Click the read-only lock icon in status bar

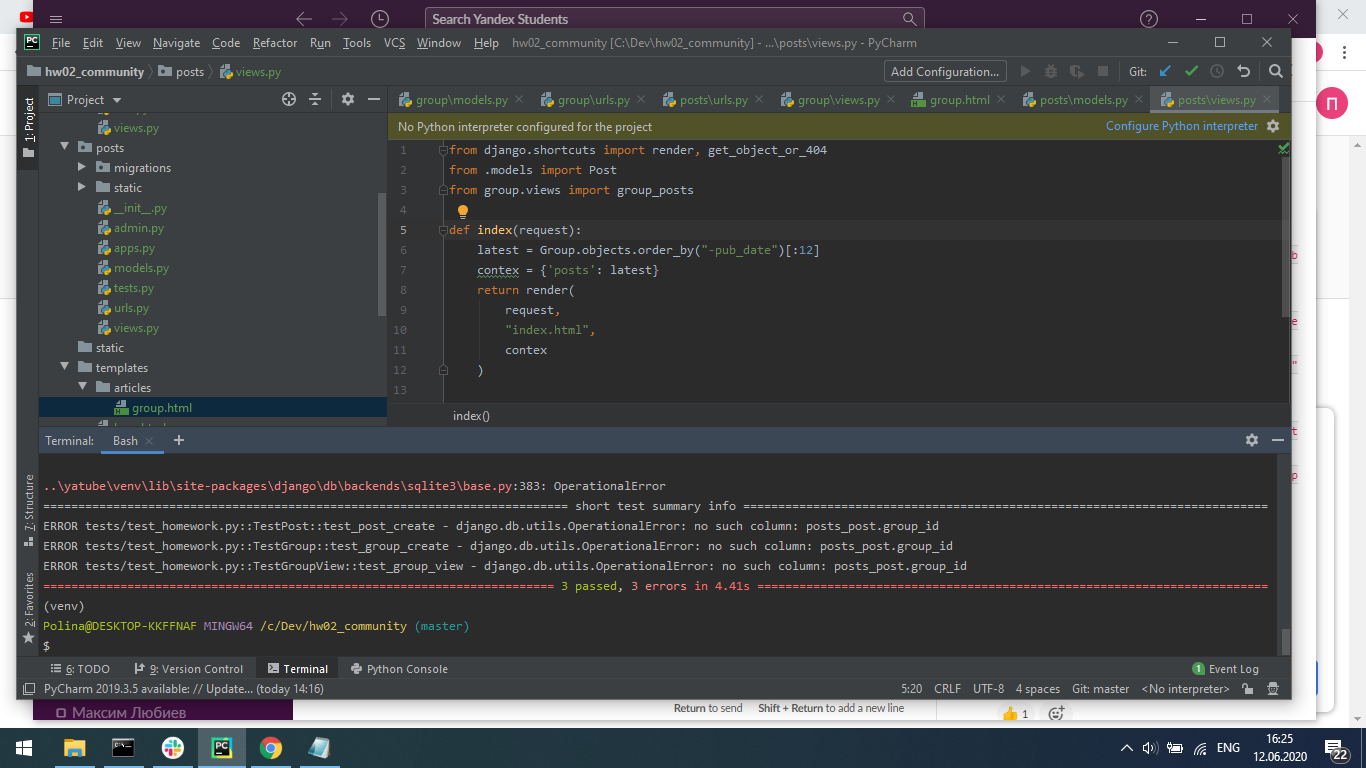(x=1248, y=689)
